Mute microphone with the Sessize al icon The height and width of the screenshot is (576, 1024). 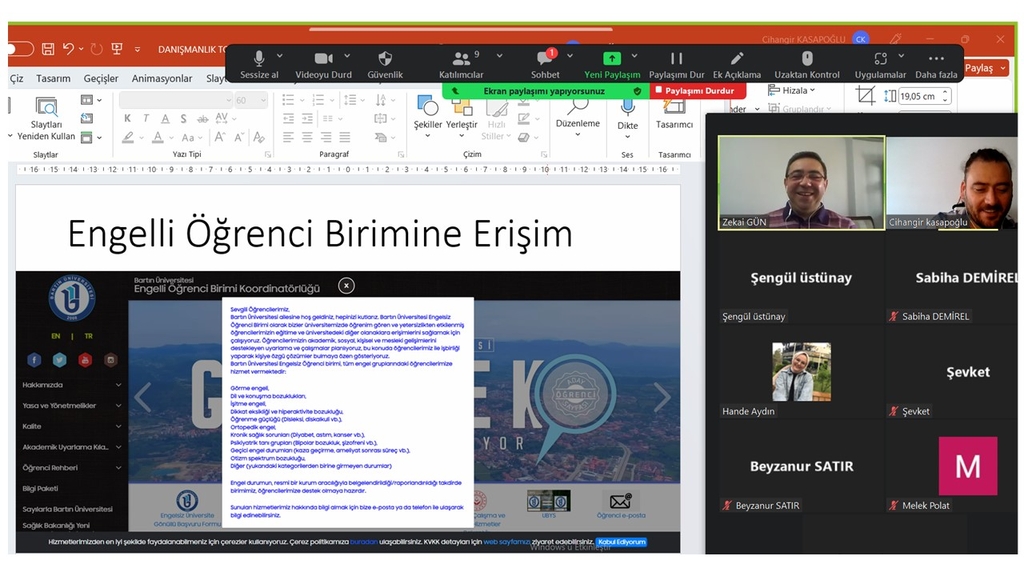pyautogui.click(x=259, y=59)
